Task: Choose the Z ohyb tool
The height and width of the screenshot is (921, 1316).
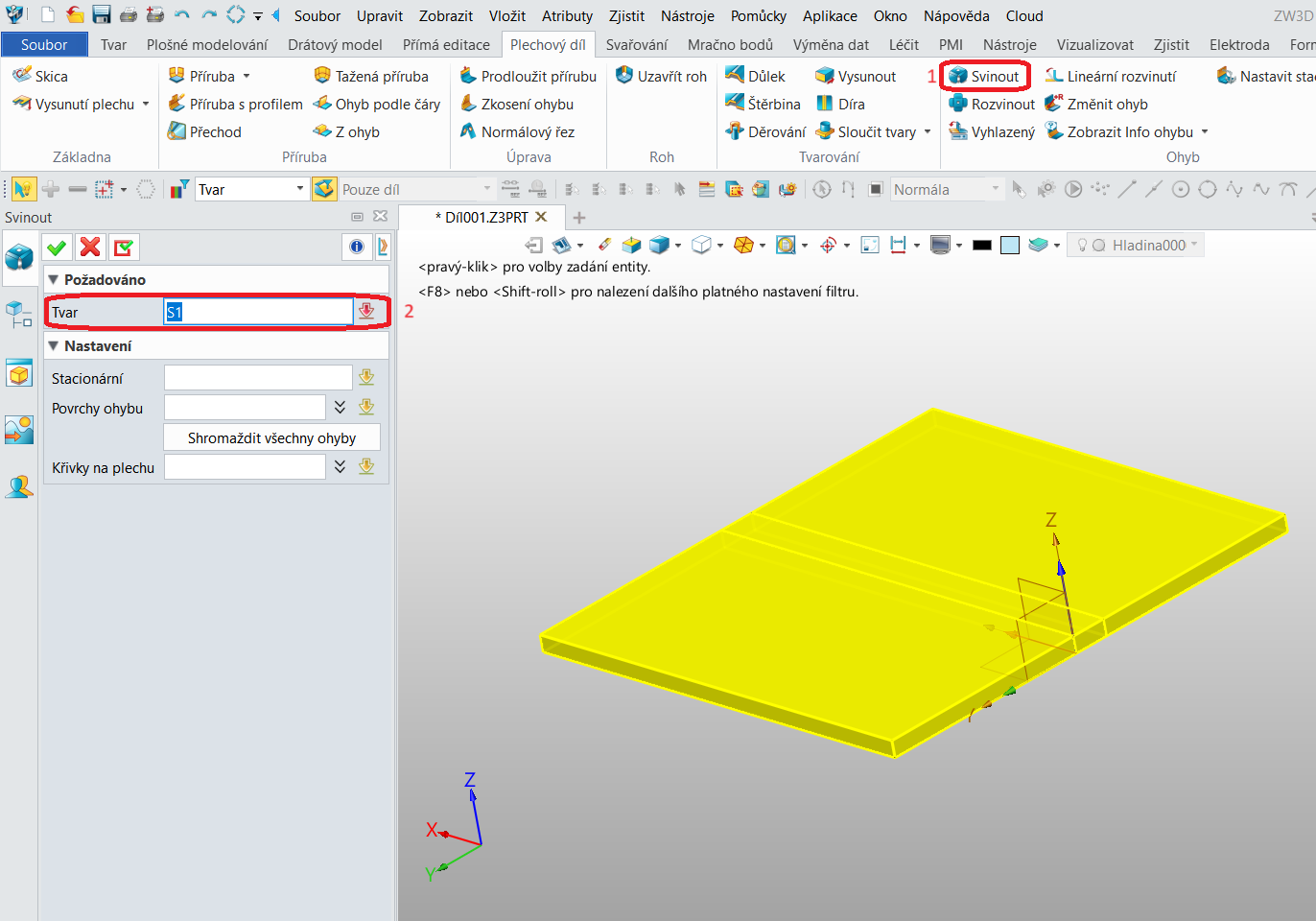Action: (347, 131)
